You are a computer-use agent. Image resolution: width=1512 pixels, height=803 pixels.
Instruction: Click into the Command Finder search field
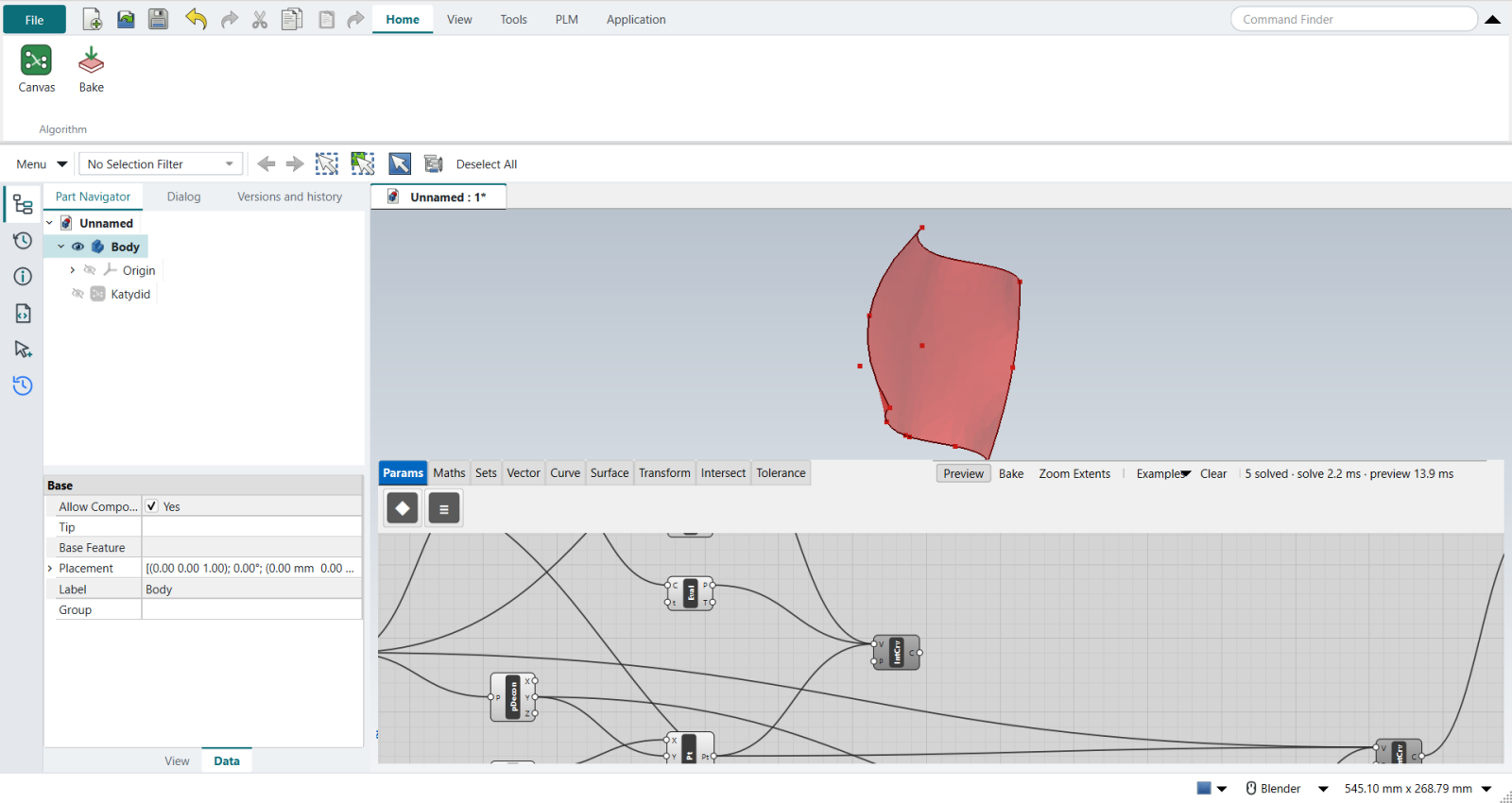point(1353,19)
